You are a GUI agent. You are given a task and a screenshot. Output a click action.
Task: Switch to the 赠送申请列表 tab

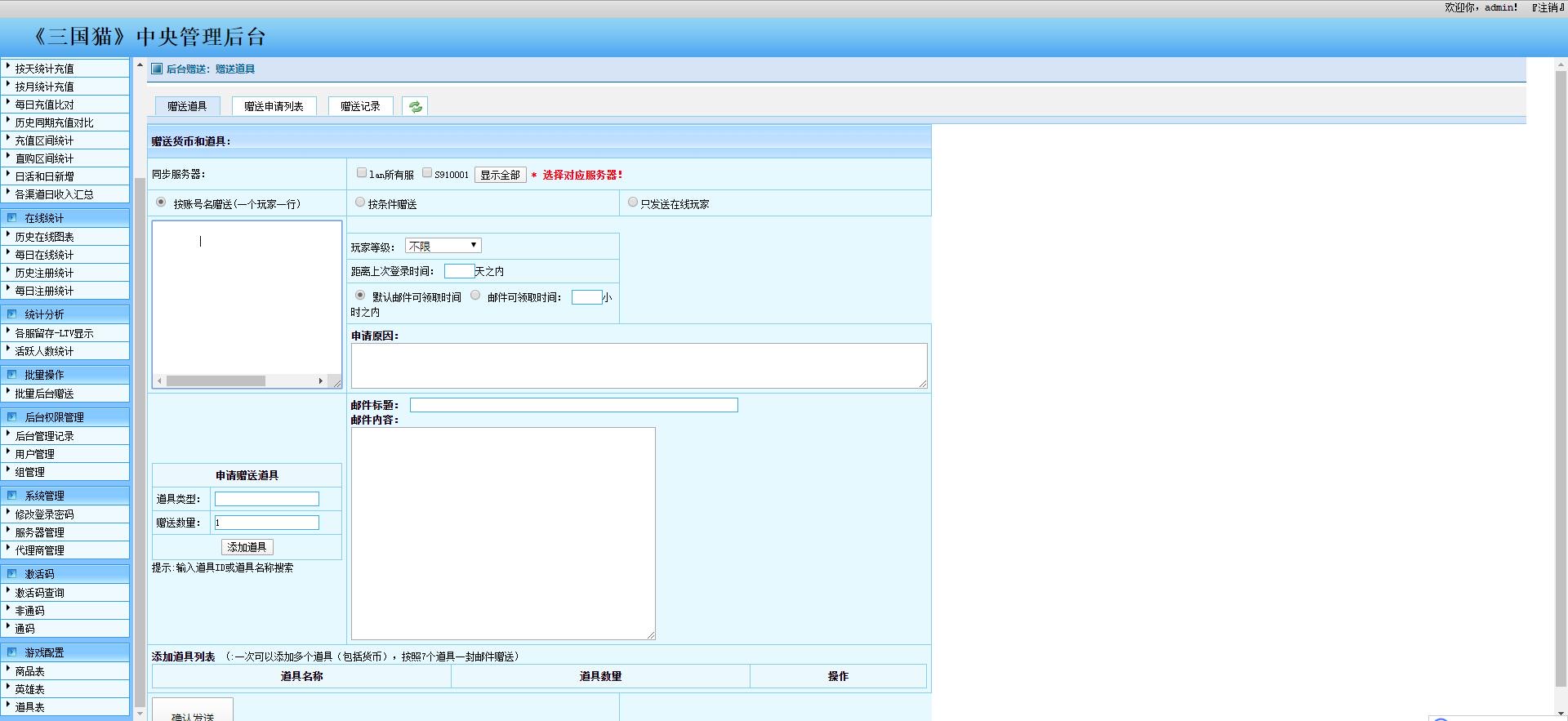[274, 107]
